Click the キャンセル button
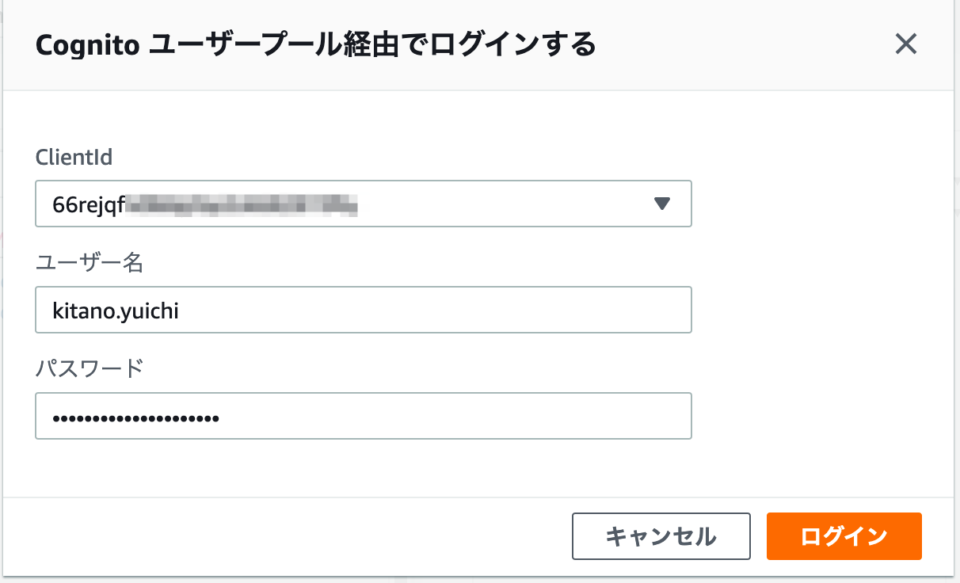960x583 pixels. pyautogui.click(x=661, y=536)
